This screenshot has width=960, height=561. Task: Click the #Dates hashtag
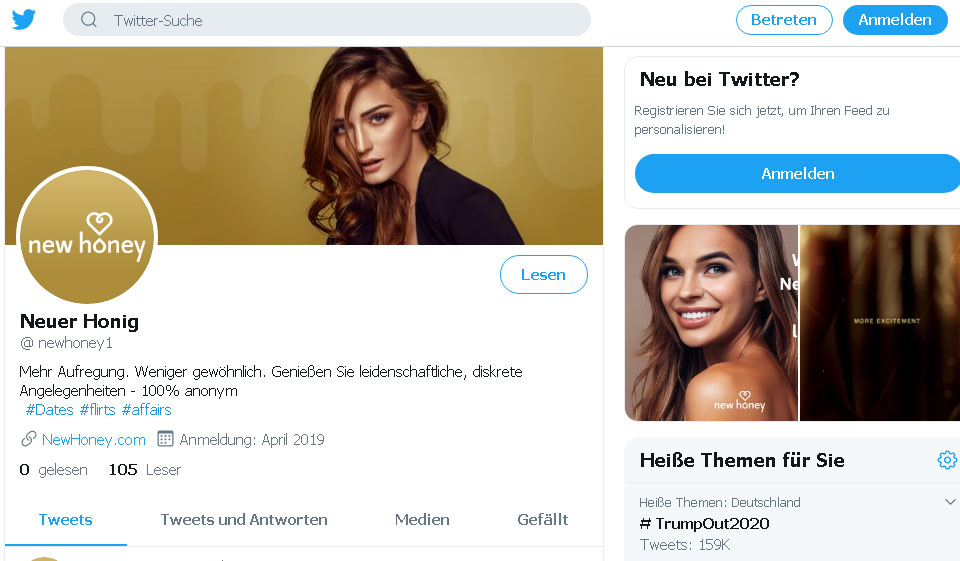pos(50,410)
